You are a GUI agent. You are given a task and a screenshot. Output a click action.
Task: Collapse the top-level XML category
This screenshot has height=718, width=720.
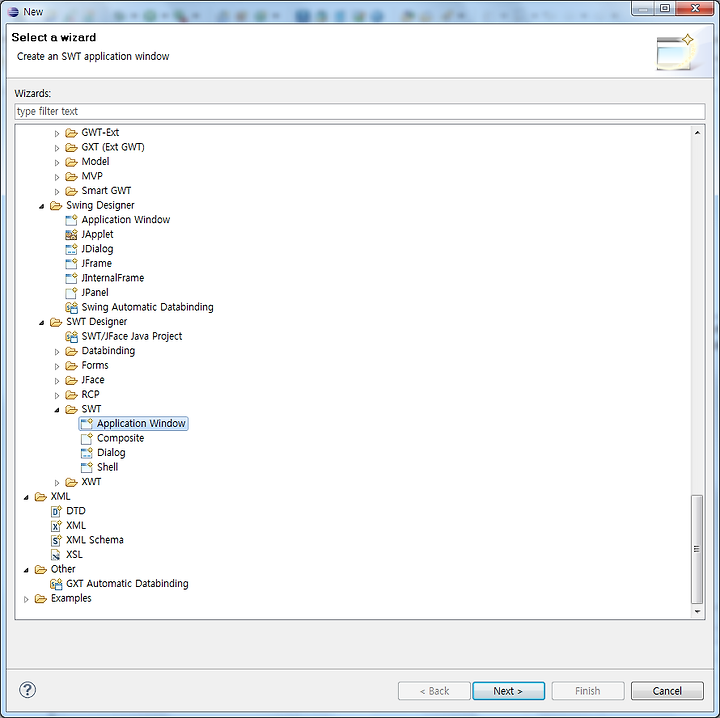26,497
